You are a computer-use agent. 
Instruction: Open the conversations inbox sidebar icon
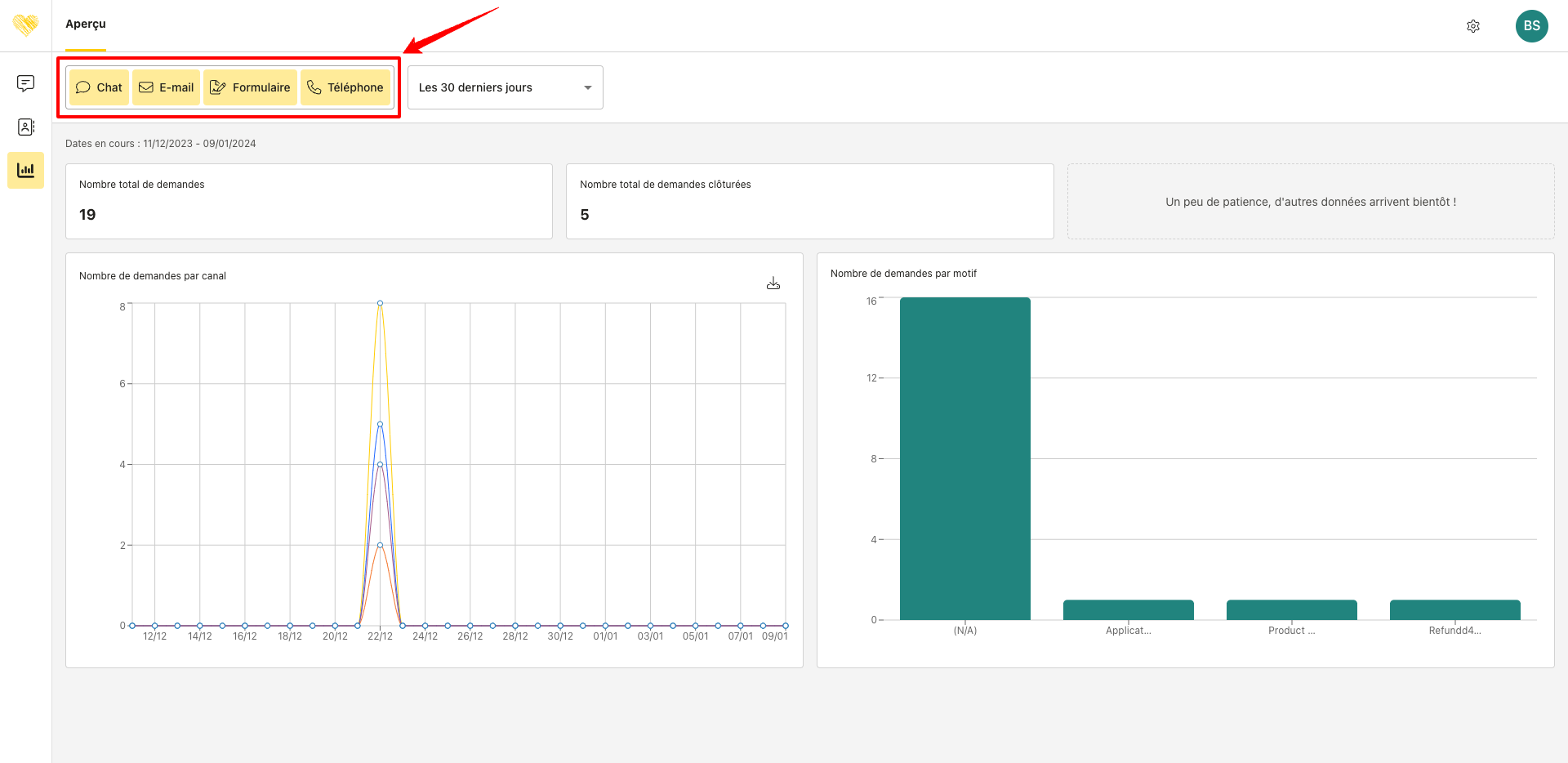(25, 83)
